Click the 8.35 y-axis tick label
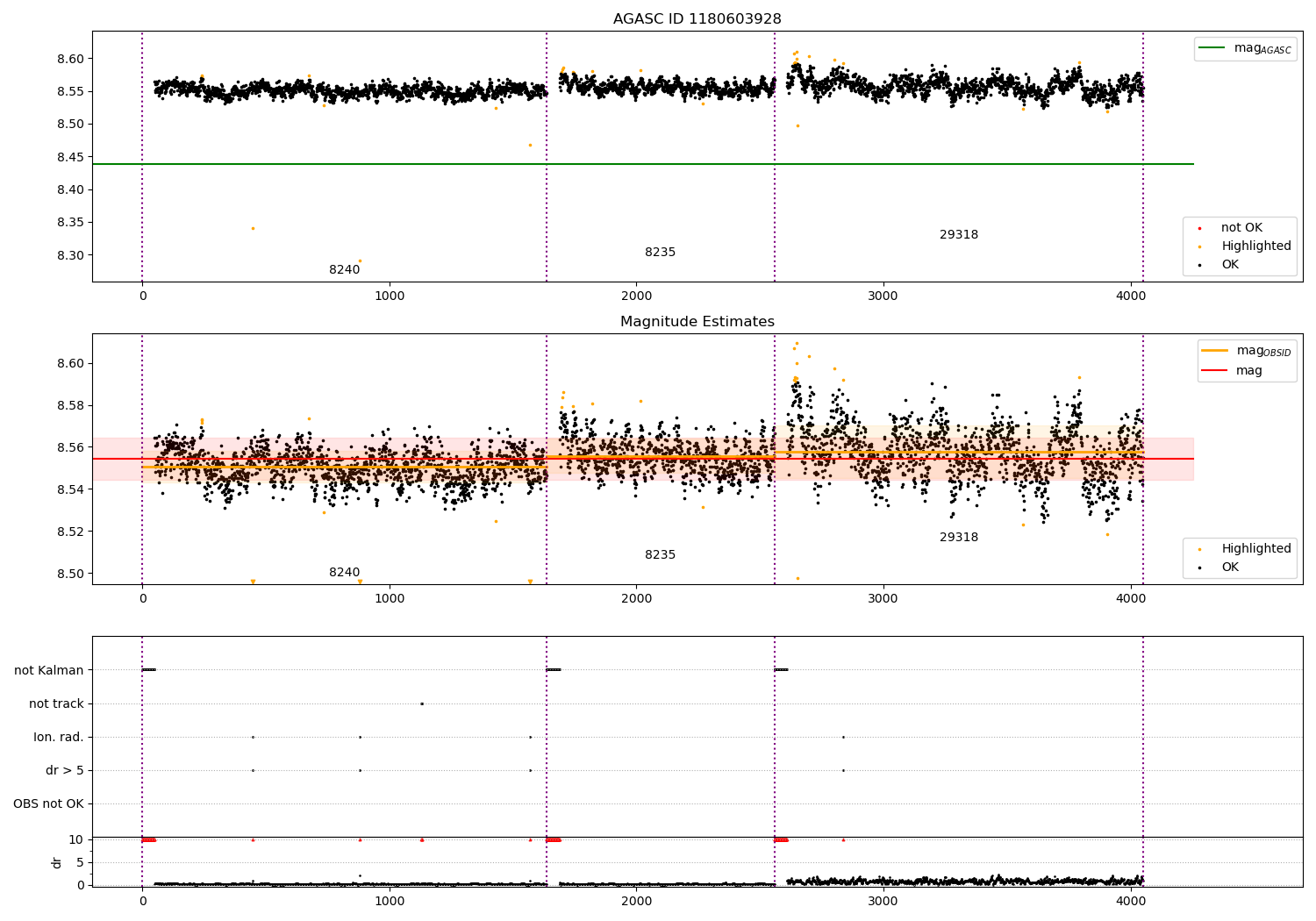 tap(70, 223)
